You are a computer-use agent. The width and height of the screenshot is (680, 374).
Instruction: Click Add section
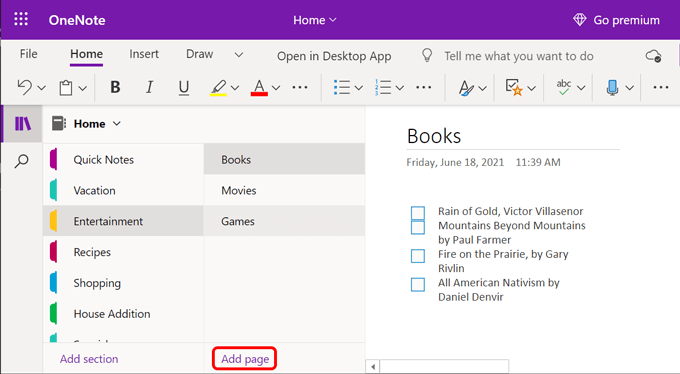point(89,359)
